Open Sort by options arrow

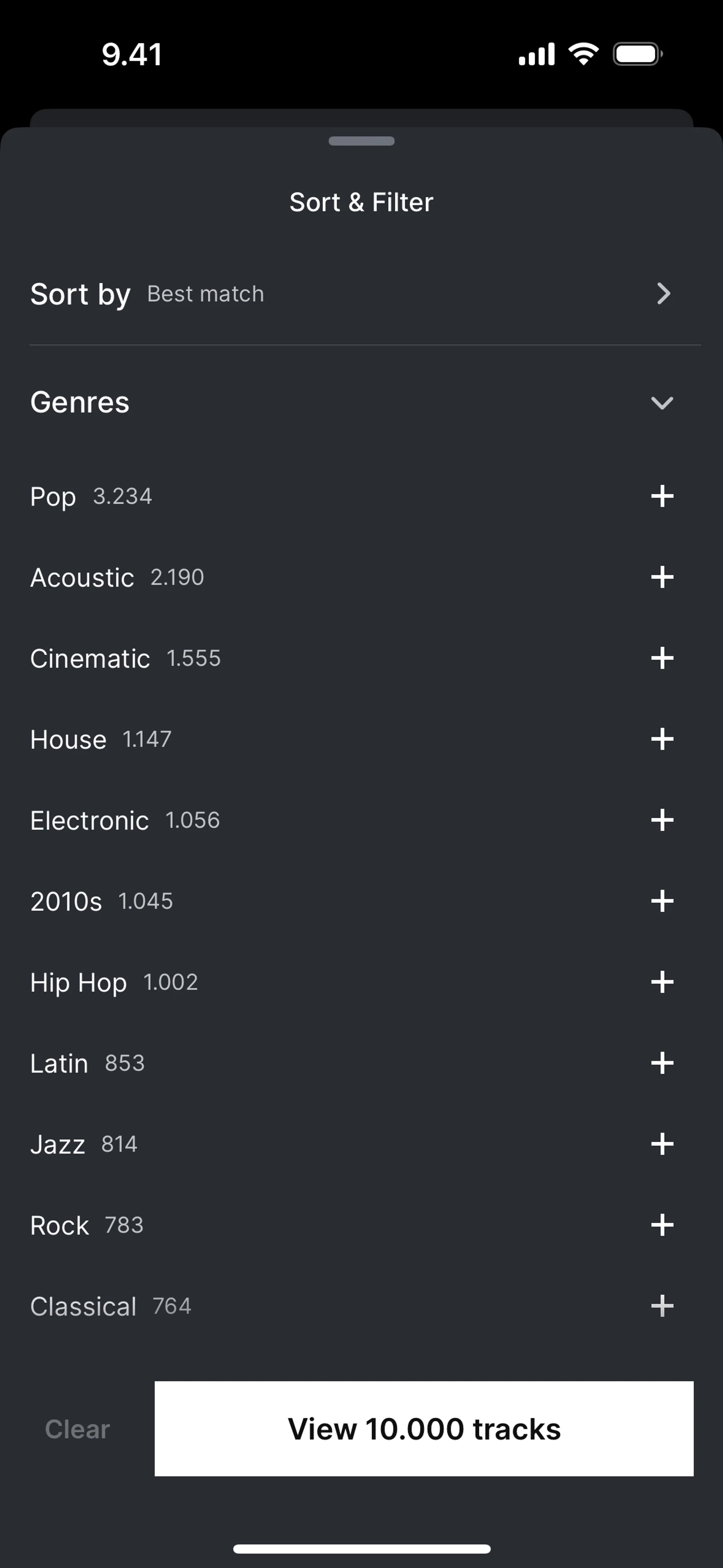click(664, 293)
